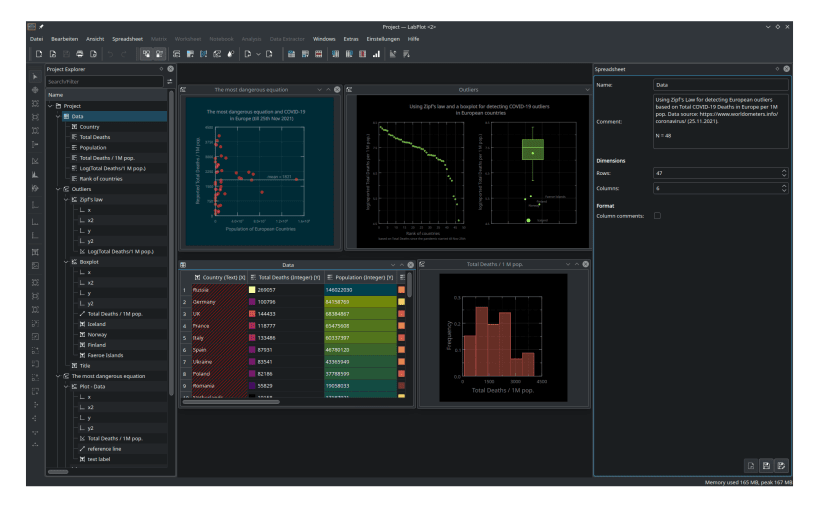This screenshot has height=517, width=819.
Task: Click the water-drop color theme toolbar icon
Action: click(x=230, y=54)
